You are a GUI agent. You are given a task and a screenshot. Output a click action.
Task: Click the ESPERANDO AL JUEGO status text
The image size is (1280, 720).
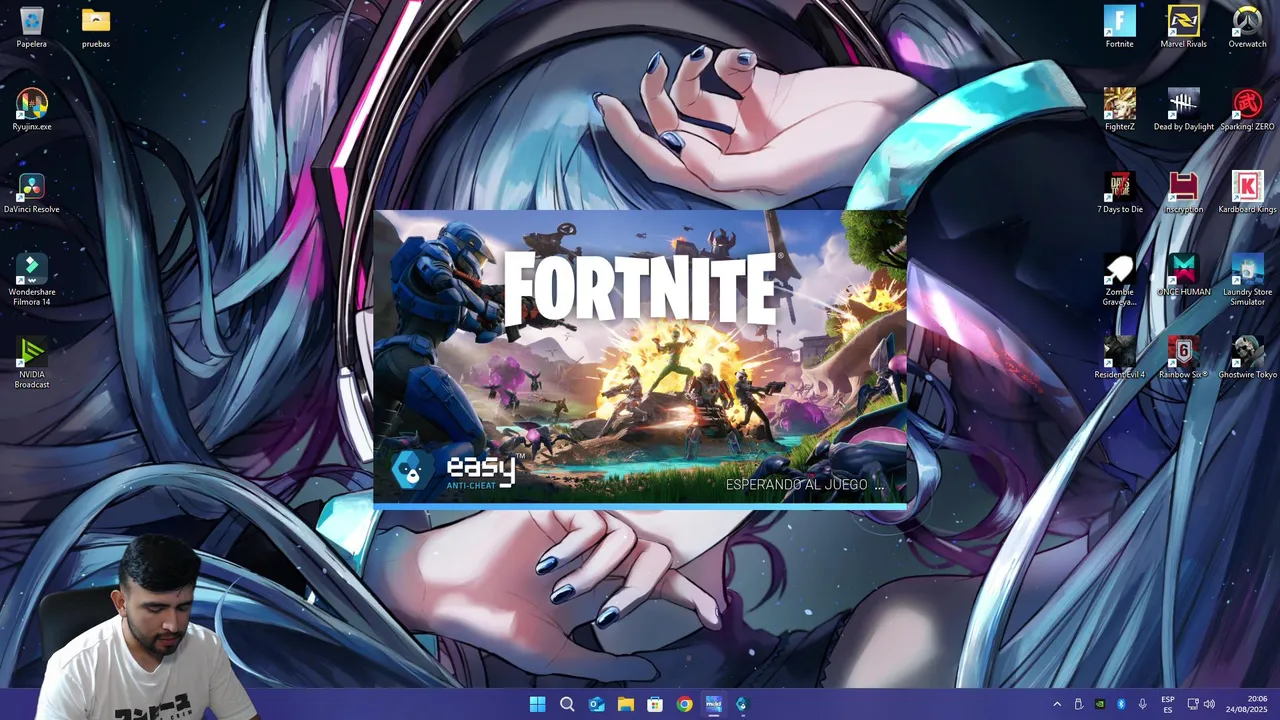(x=805, y=485)
